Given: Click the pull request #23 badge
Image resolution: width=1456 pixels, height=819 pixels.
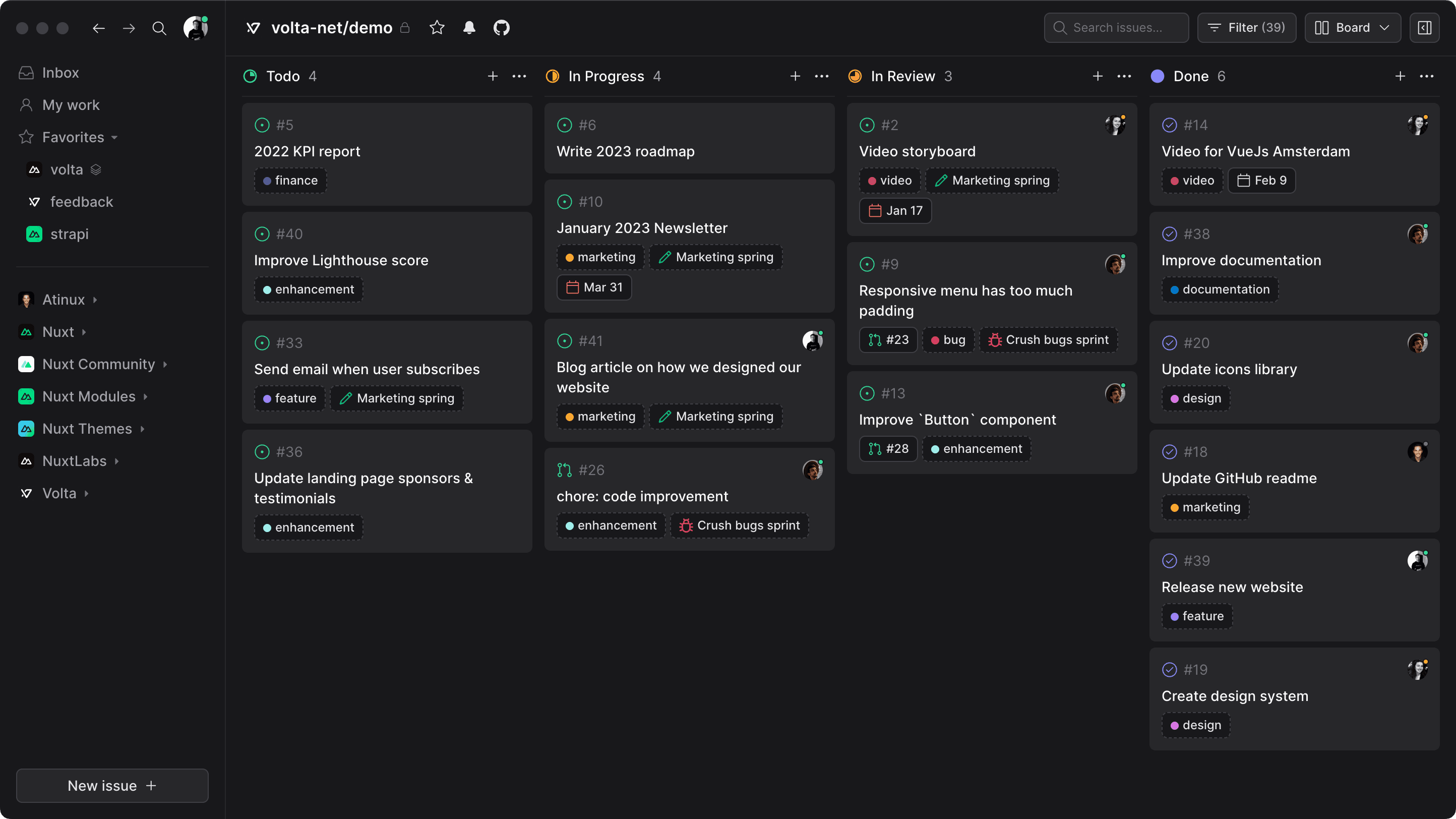Looking at the screenshot, I should tap(888, 340).
